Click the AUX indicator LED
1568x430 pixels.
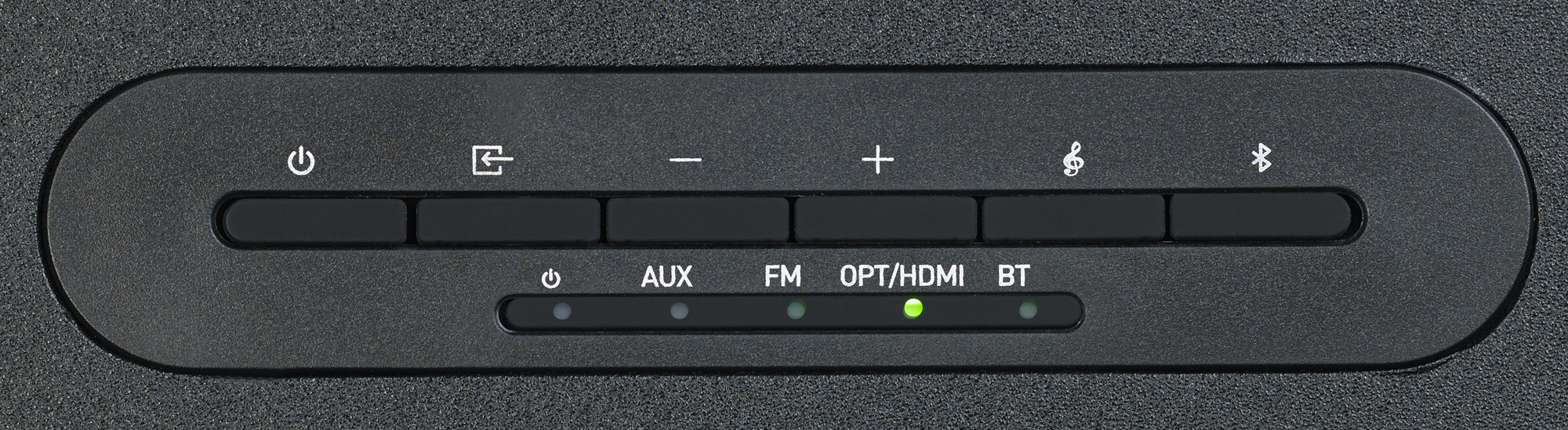tap(679, 312)
